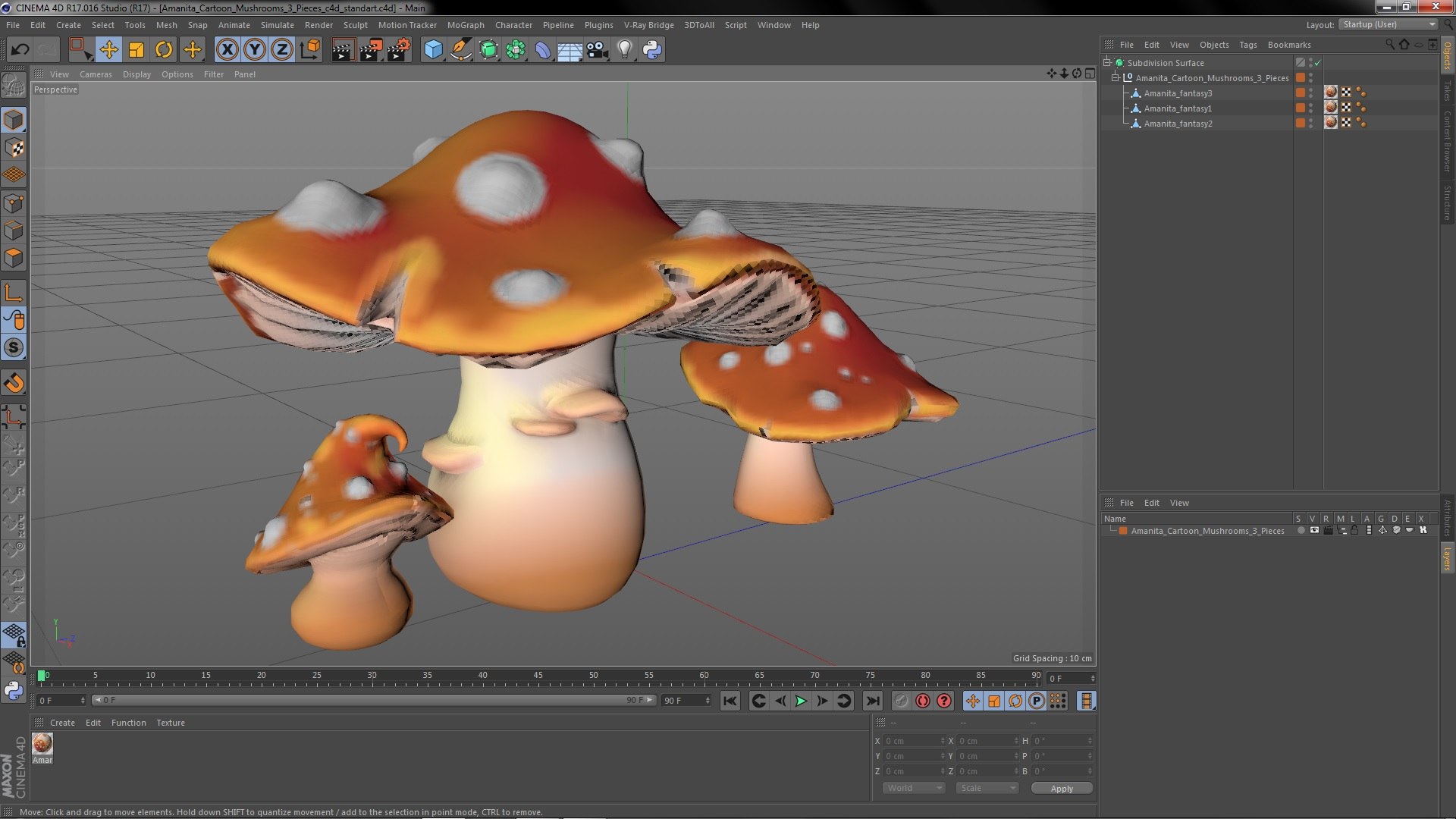Toggle the X axis lock
This screenshot has width=1456, height=819.
click(x=227, y=50)
